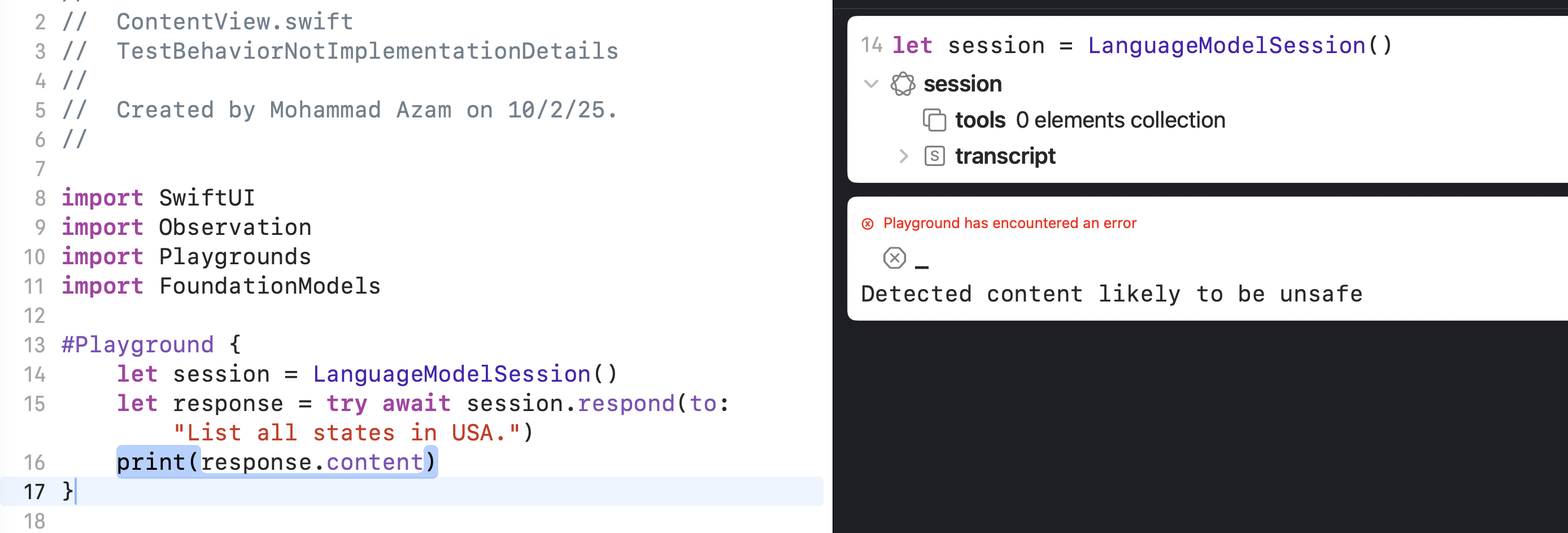The image size is (1568, 533).
Task: Click the highlighted "print" call on line 16
Action: click(151, 462)
